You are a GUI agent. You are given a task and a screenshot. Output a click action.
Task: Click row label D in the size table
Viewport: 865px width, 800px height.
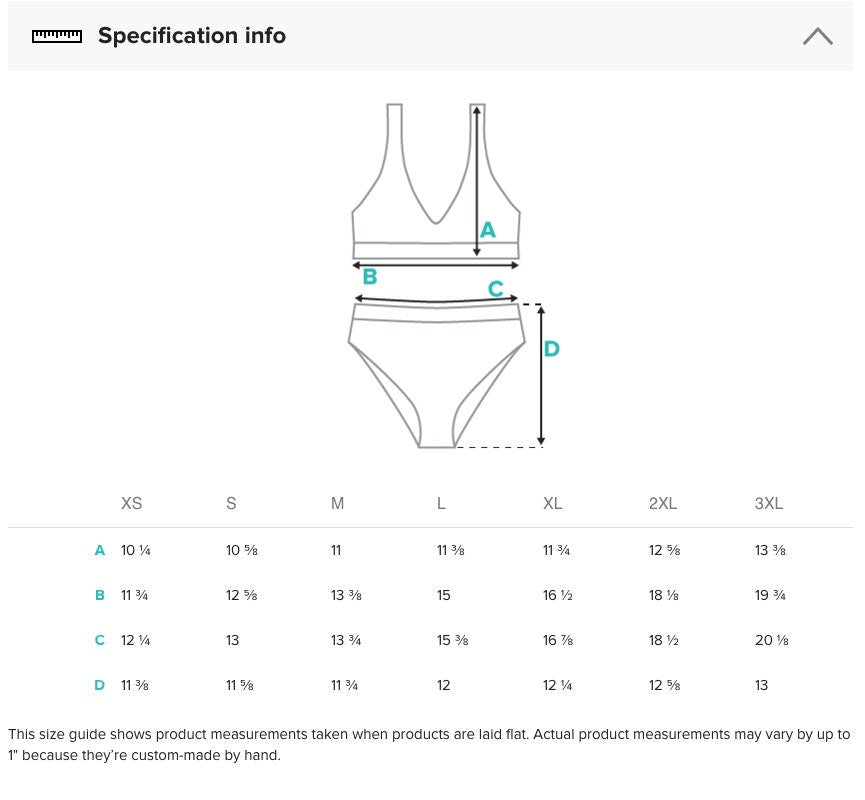[100, 685]
